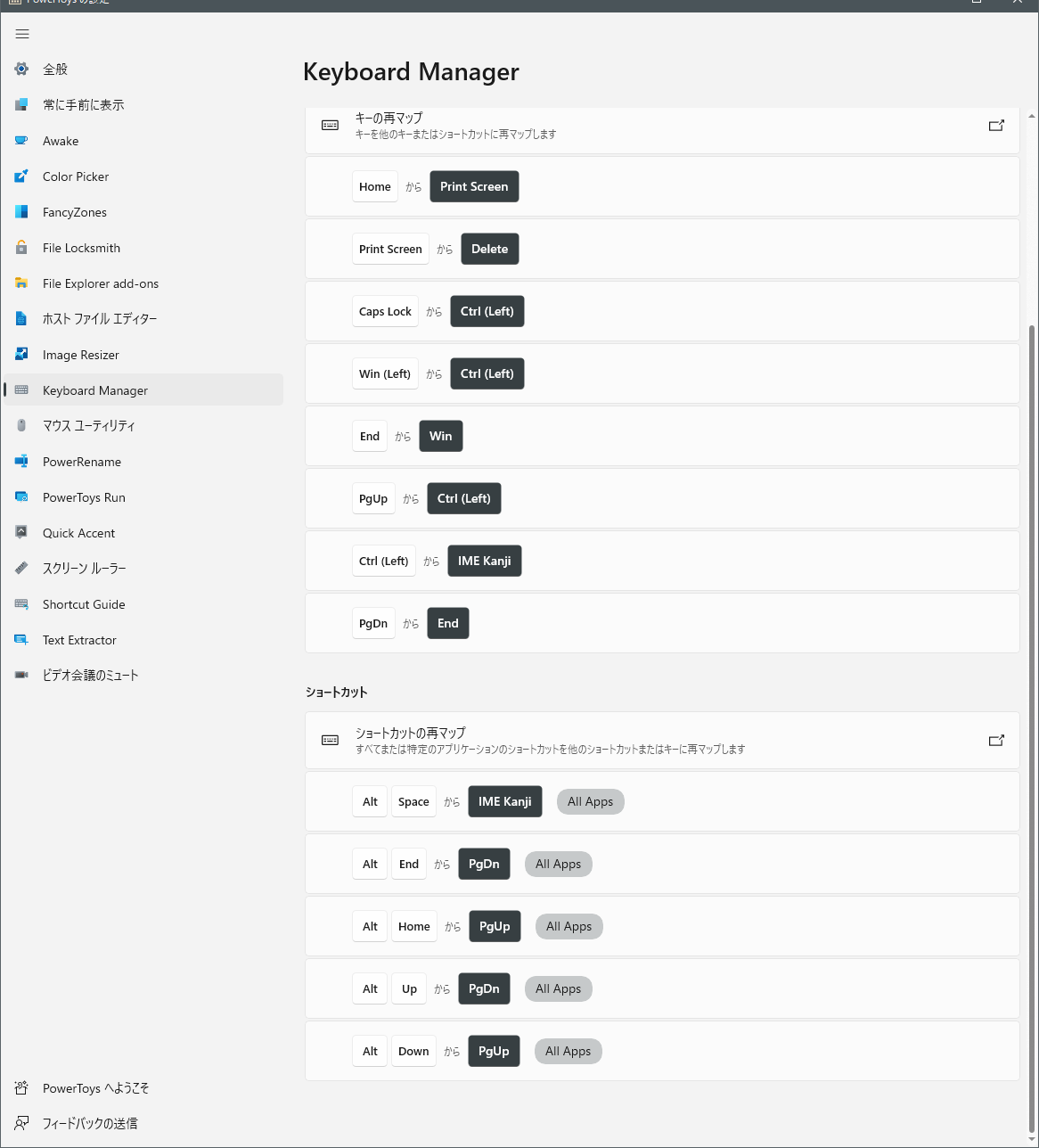This screenshot has height=1148, width=1039.
Task: Click All Apps badge in Alt End row
Action: (559, 864)
